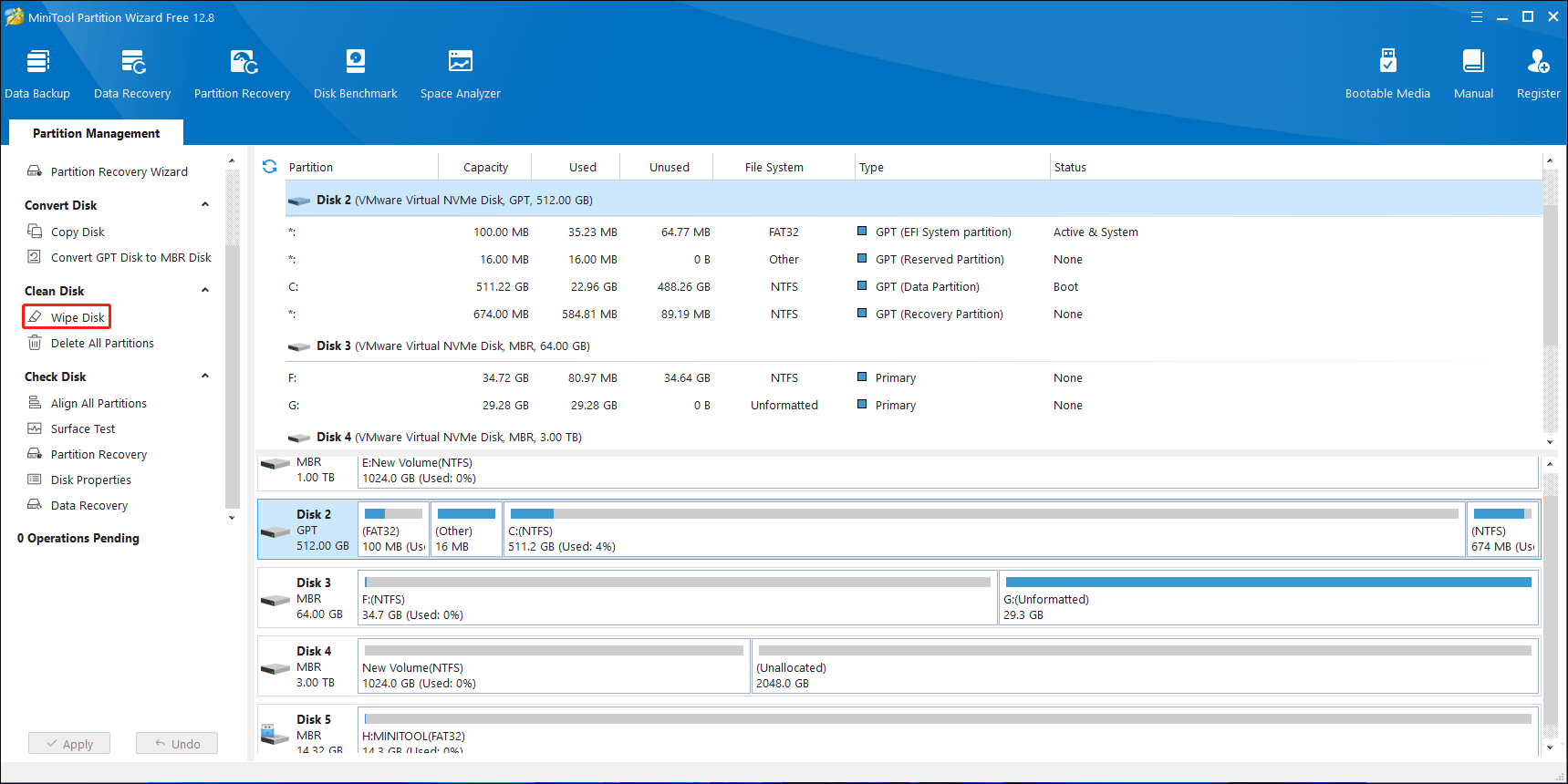Select the GPT (Recovery Partition) row
Image resolution: width=1568 pixels, height=784 pixels.
click(913, 314)
